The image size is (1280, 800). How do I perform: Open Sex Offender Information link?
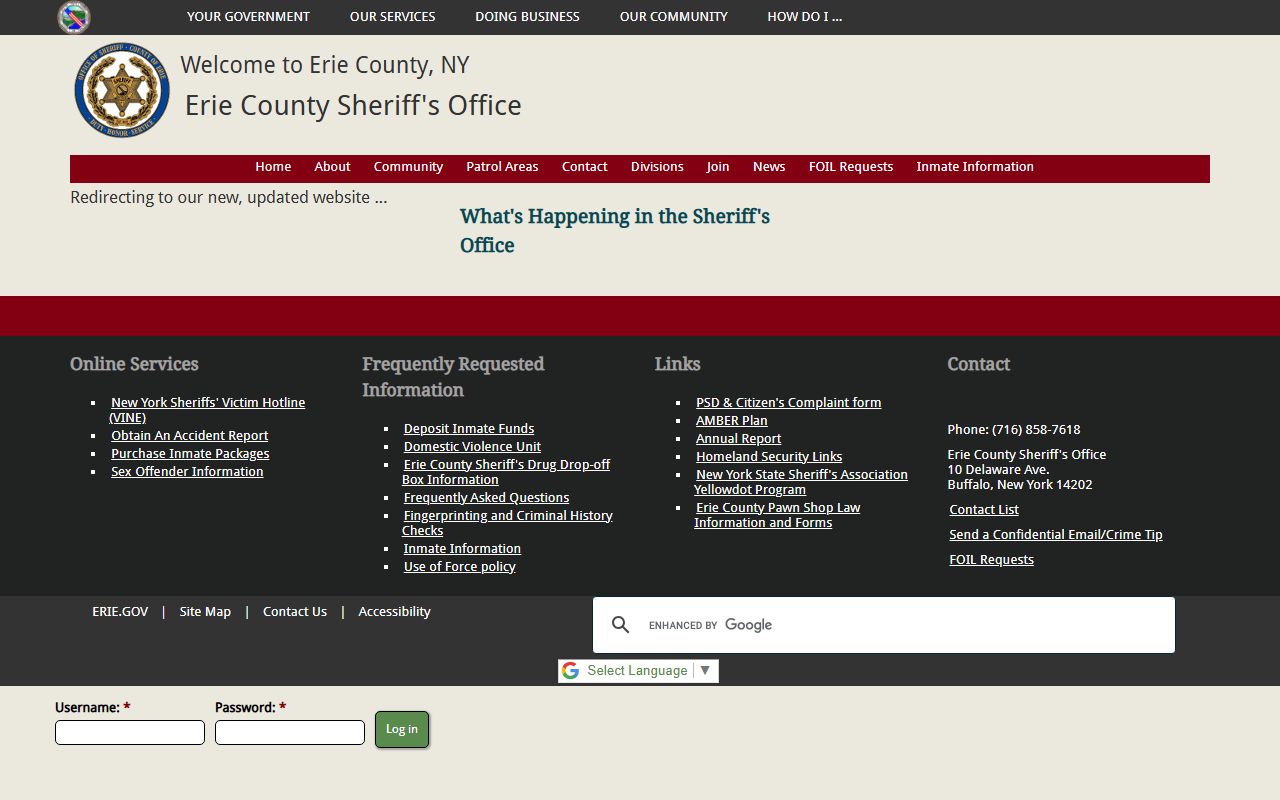[x=187, y=472]
